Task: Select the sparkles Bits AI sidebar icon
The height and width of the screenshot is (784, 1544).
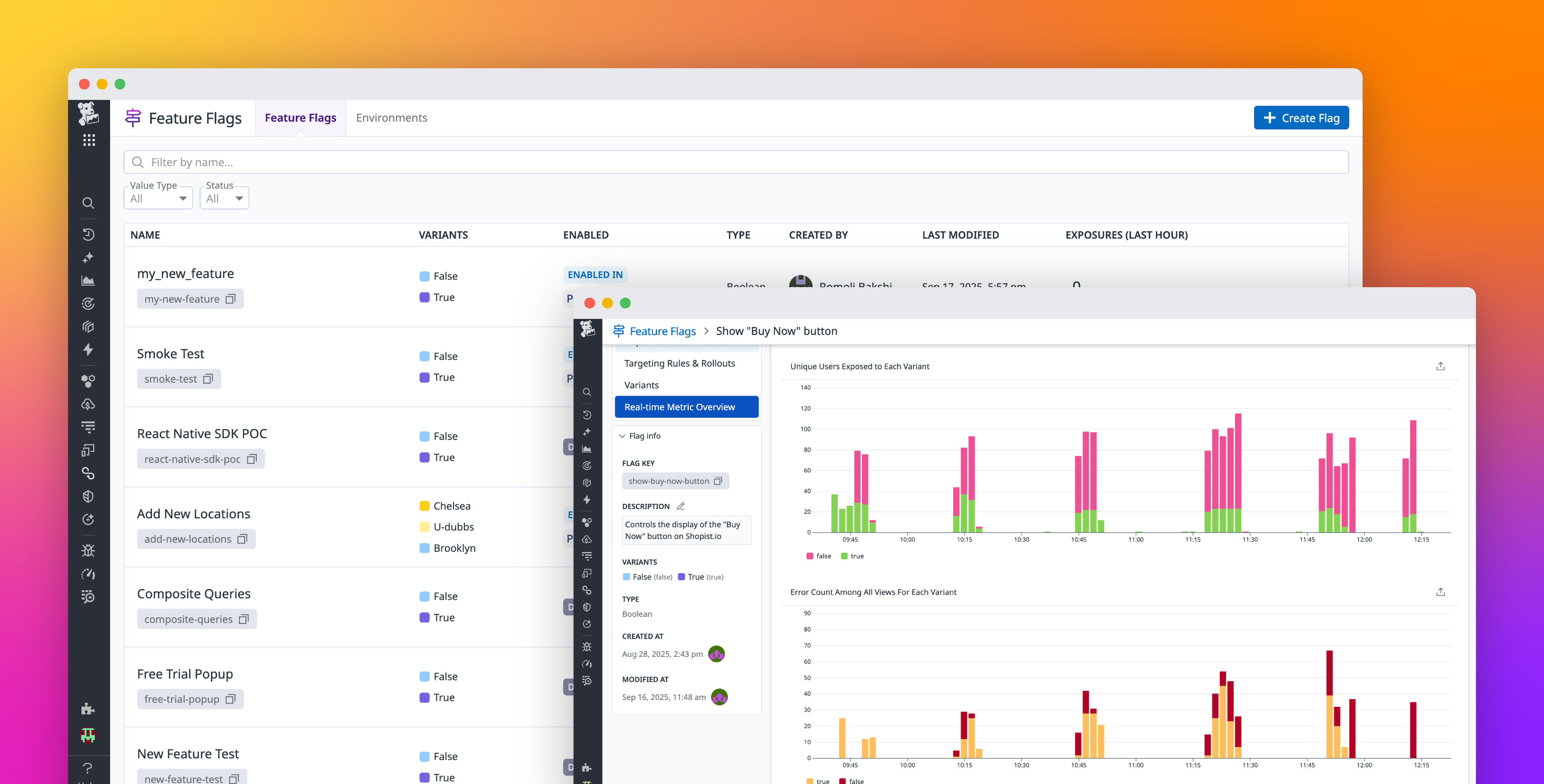Action: 88,257
